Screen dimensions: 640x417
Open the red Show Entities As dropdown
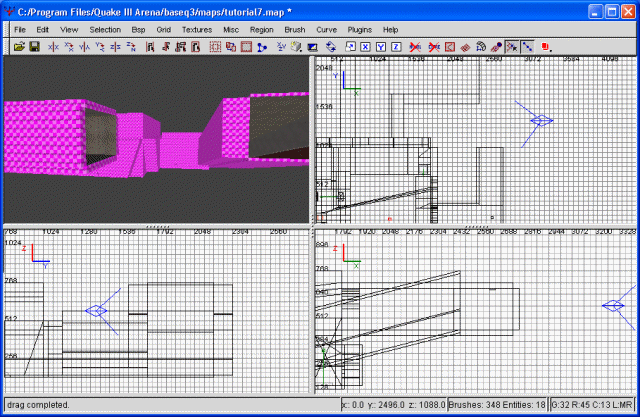(x=547, y=47)
